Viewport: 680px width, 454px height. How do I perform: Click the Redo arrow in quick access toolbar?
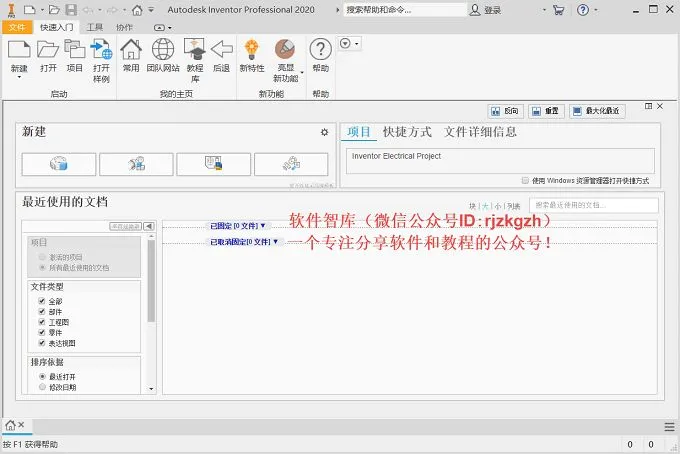(112, 10)
